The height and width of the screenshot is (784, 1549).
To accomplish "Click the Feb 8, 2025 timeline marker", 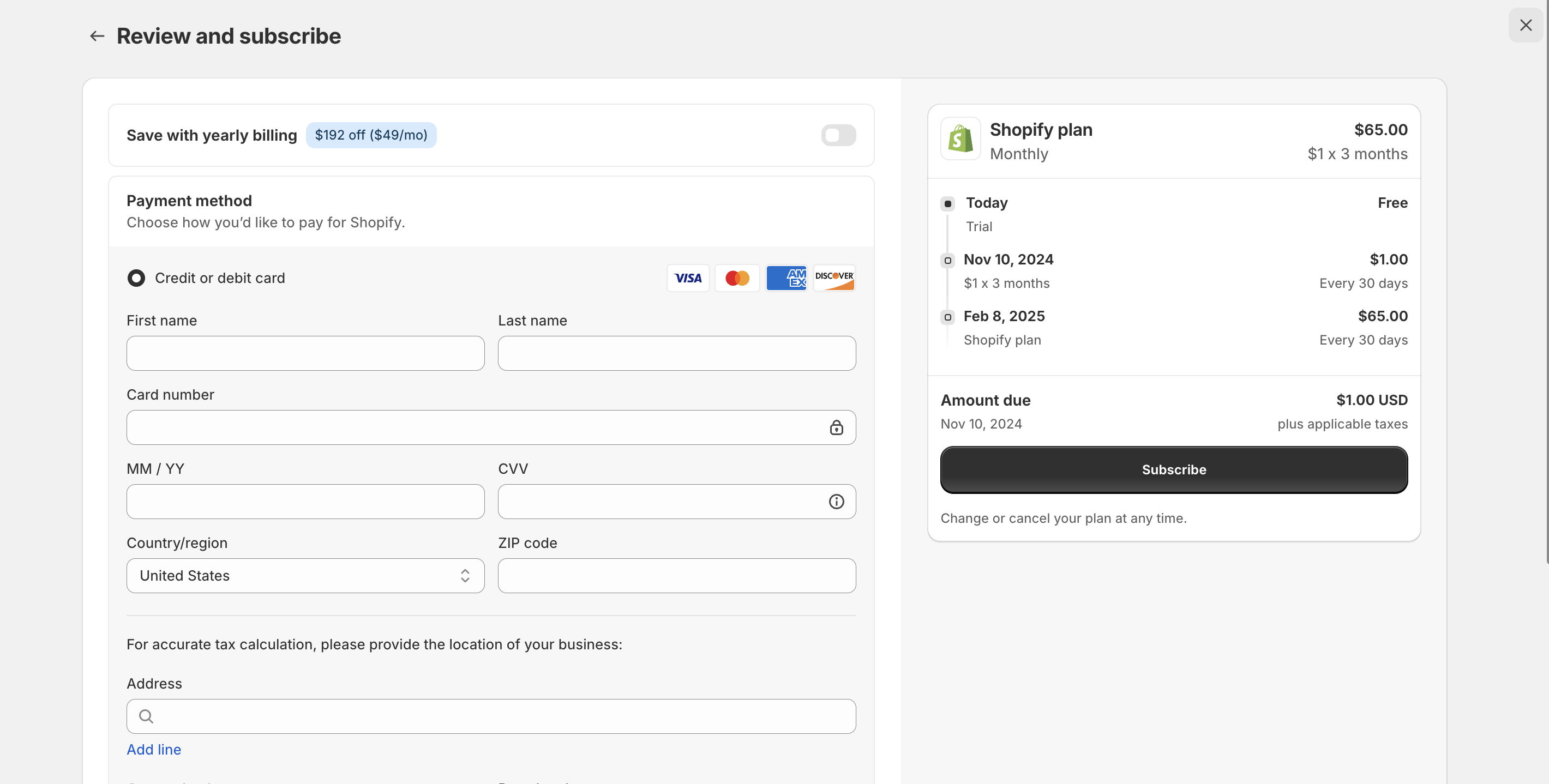I will [x=948, y=317].
